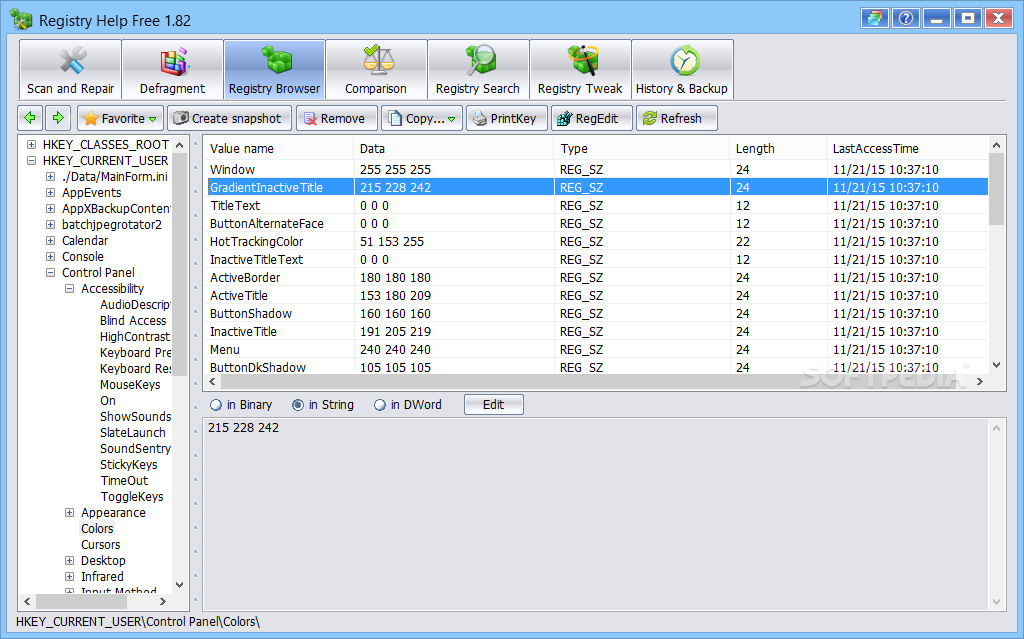The image size is (1024, 639).
Task: Sort by the Value name column header
Action: (278, 148)
